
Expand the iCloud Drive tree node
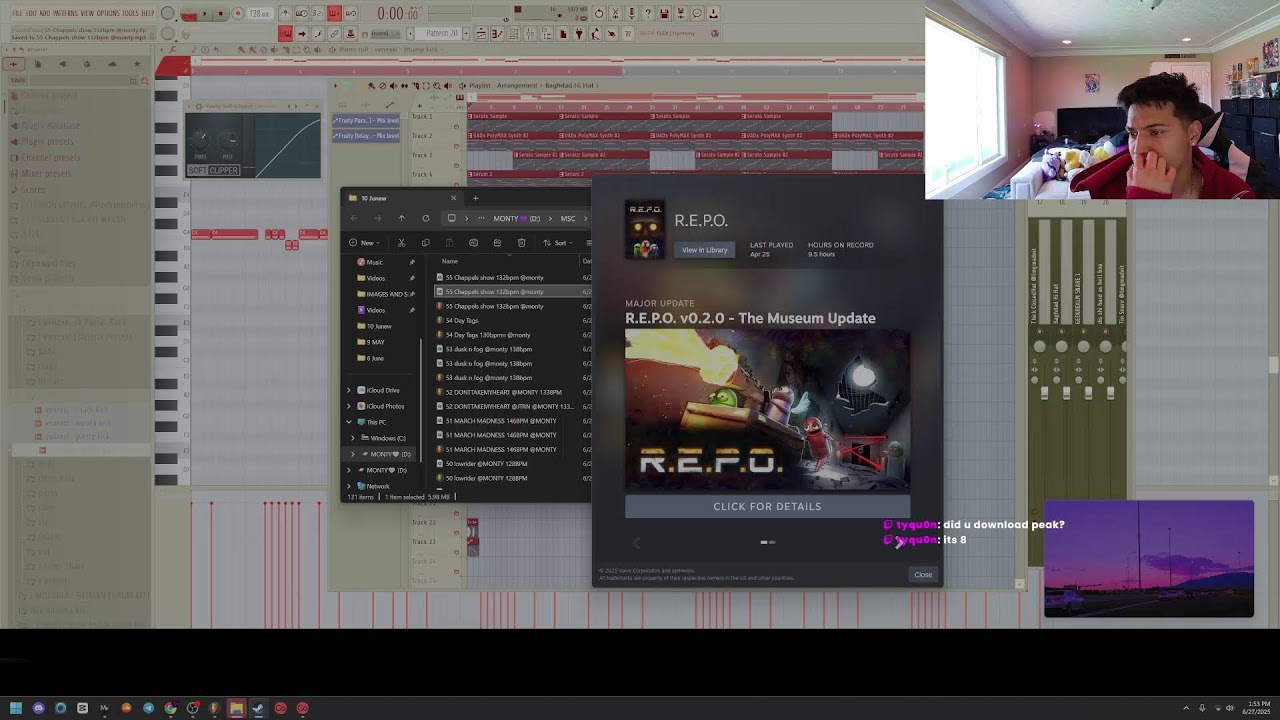(x=349, y=390)
